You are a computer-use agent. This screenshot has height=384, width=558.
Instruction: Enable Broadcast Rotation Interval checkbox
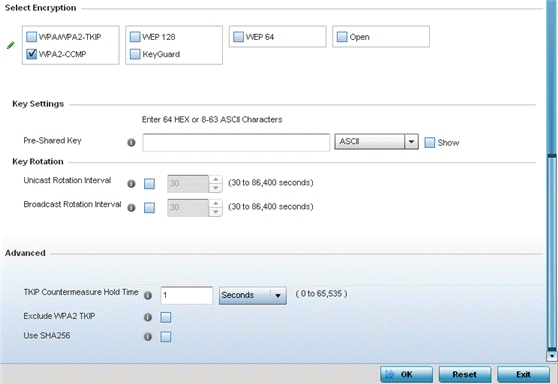tap(149, 208)
